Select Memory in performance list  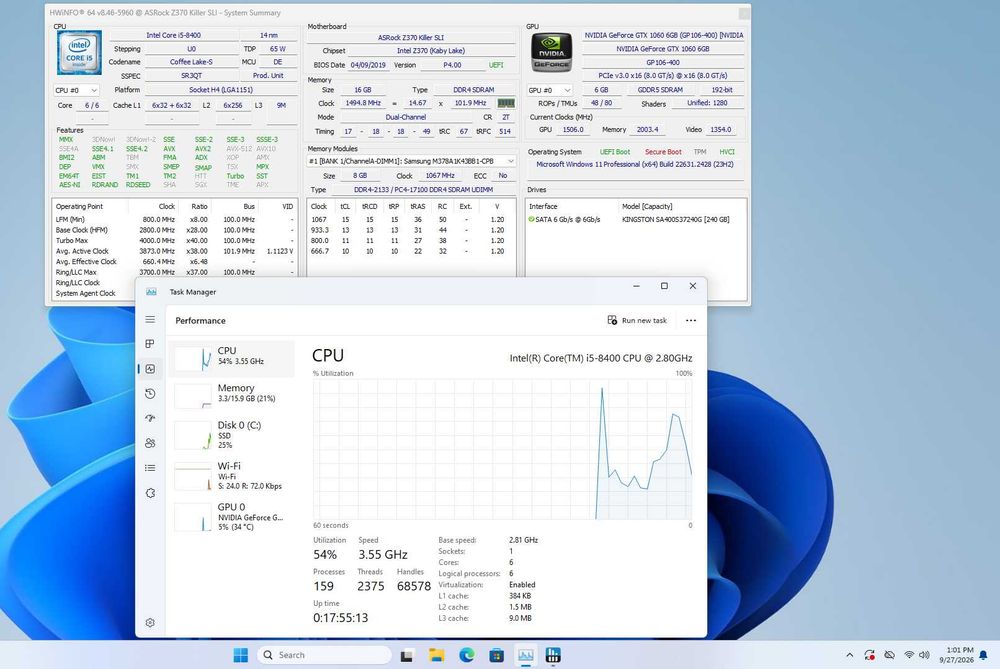click(232, 395)
